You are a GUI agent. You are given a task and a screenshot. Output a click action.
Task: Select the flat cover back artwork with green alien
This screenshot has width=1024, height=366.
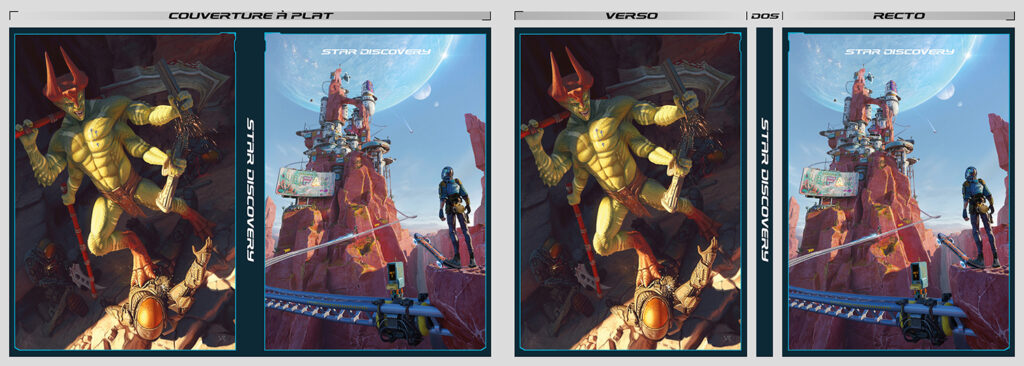click(125, 192)
